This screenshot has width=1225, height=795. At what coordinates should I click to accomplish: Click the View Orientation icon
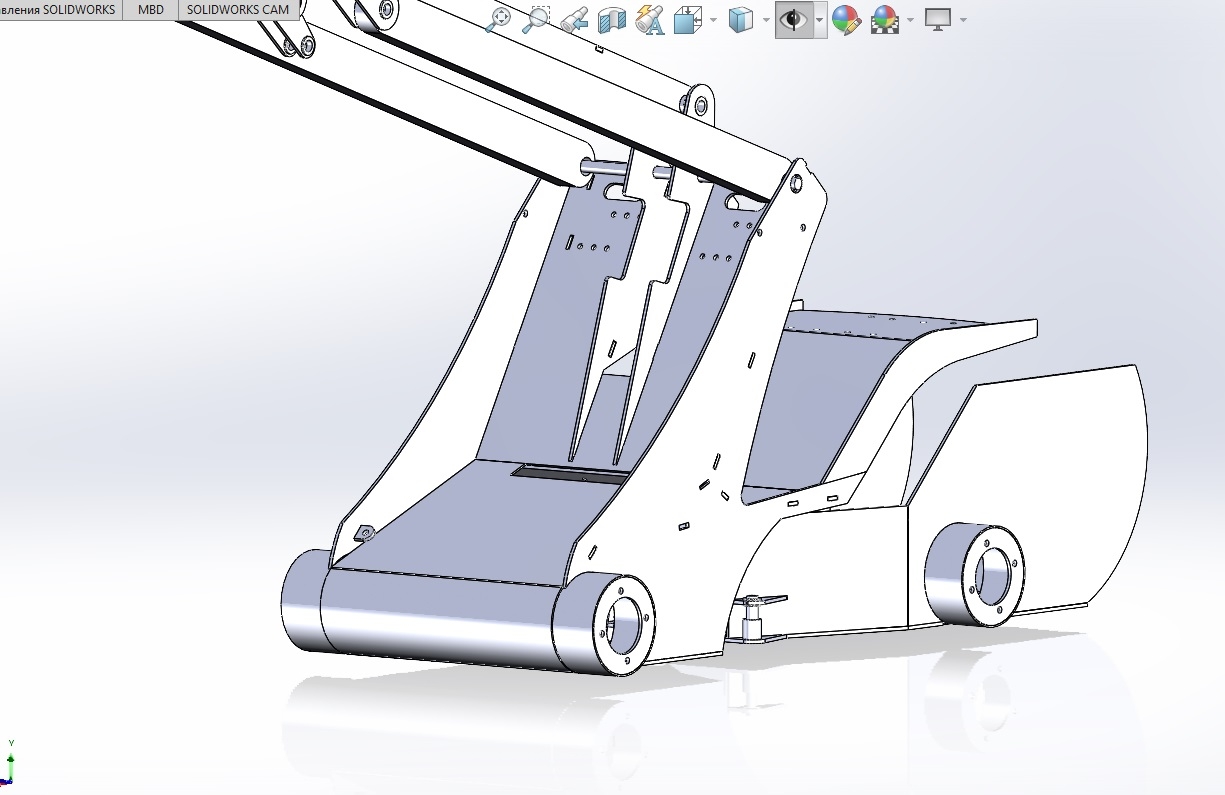(x=687, y=19)
